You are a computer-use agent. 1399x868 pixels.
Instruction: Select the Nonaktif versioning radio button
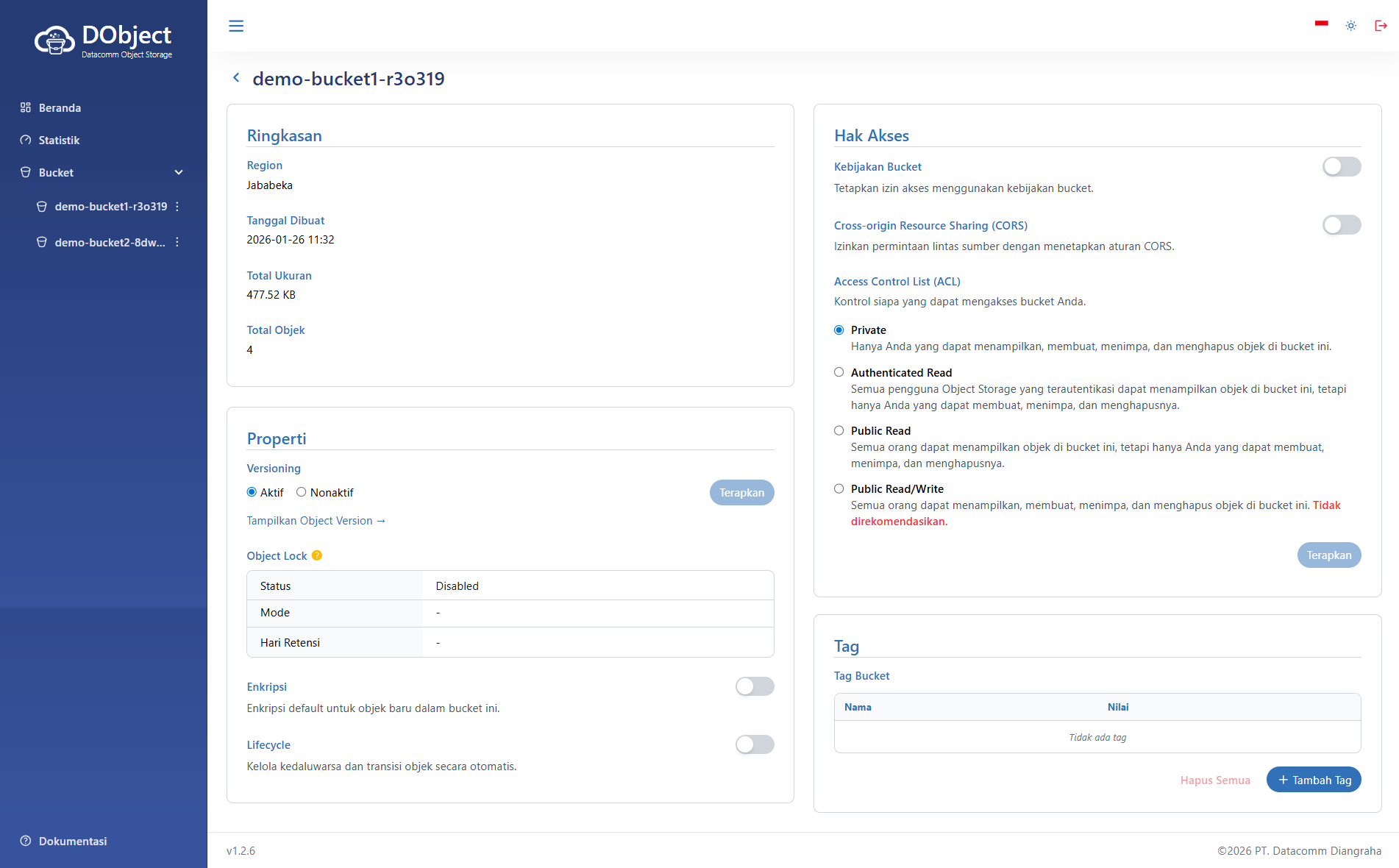click(302, 492)
